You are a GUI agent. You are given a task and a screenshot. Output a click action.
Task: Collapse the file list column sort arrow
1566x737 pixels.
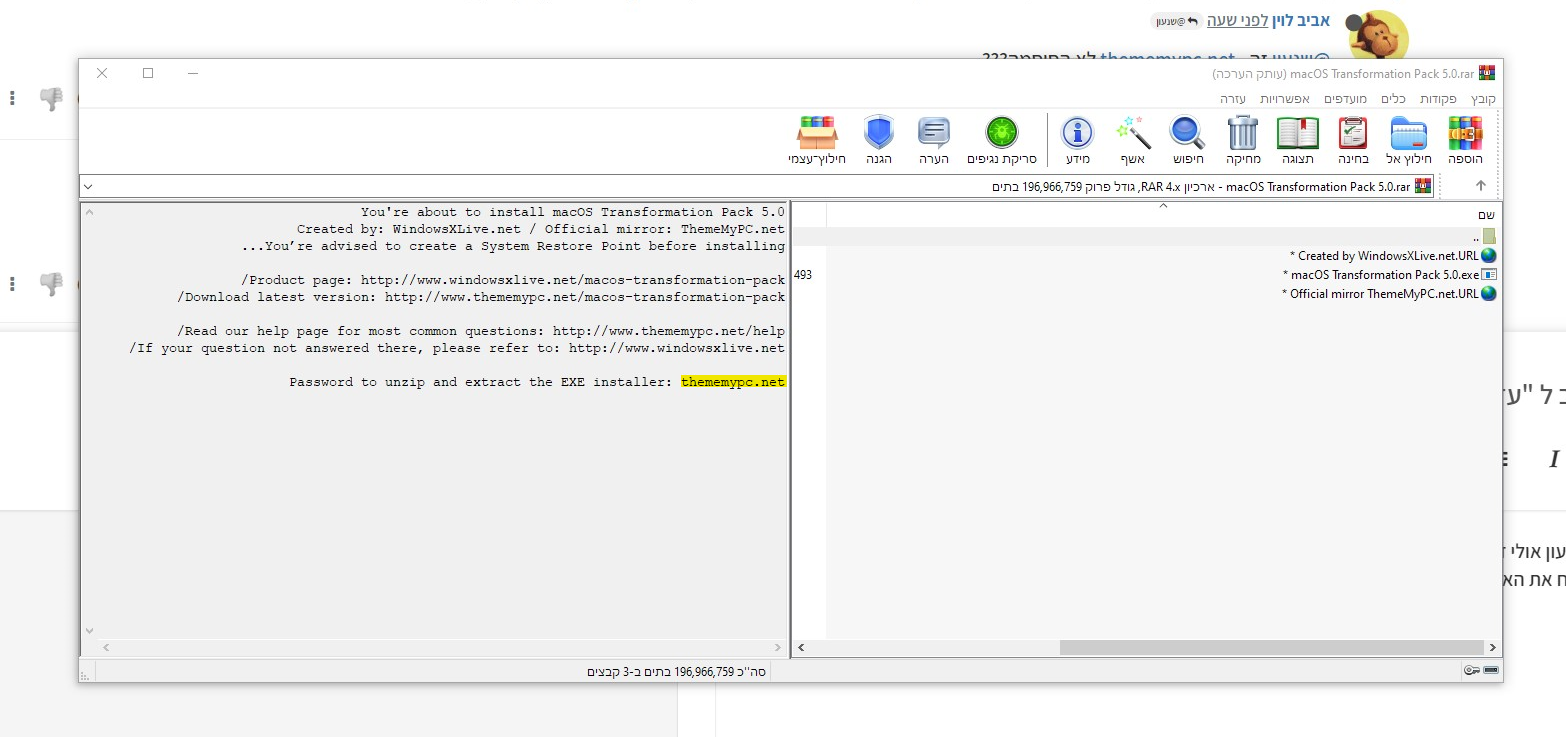[x=1163, y=206]
